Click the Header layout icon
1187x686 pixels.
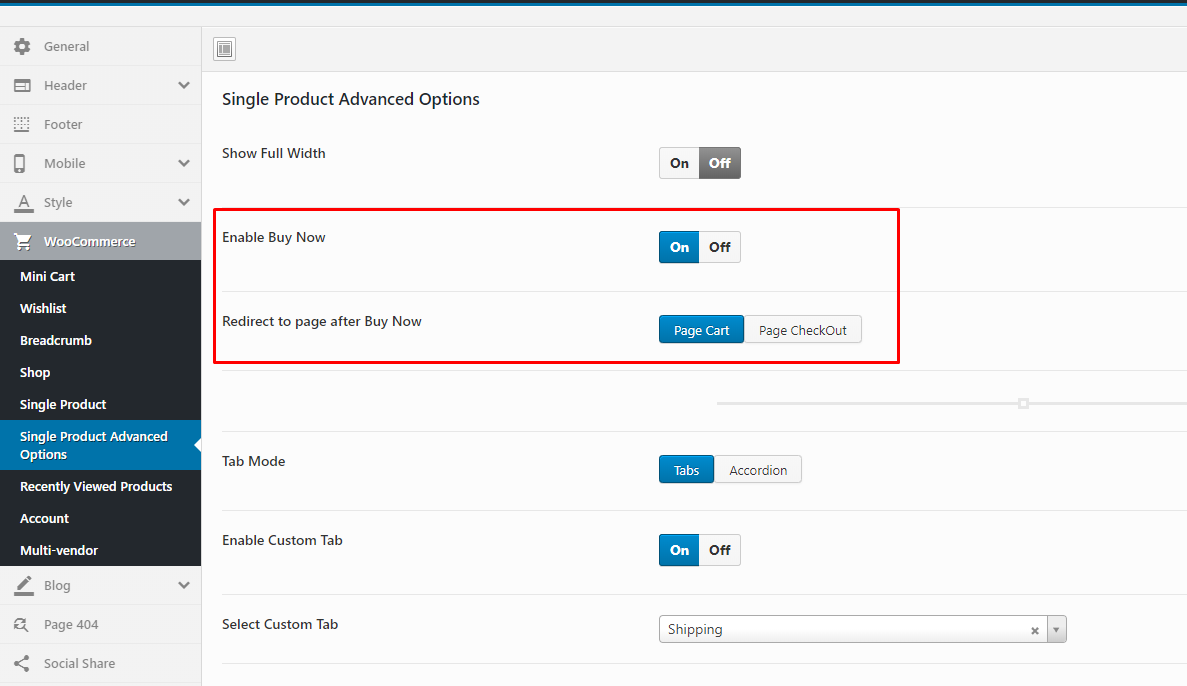point(22,86)
